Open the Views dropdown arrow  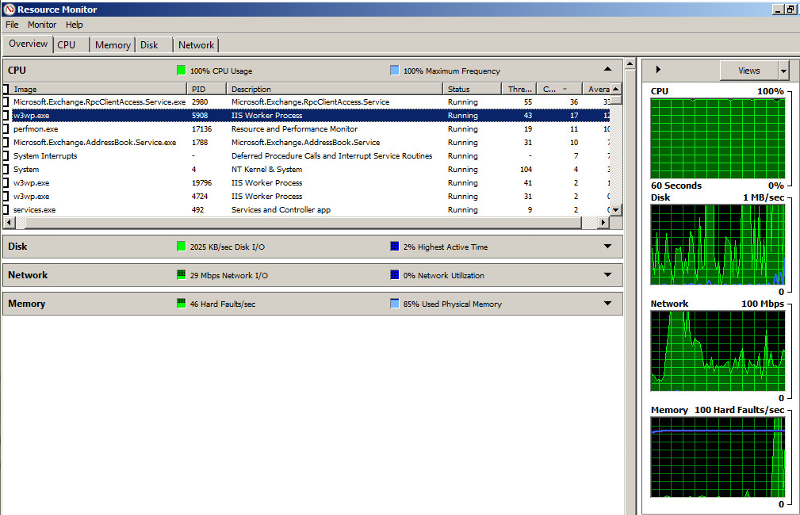tap(784, 70)
